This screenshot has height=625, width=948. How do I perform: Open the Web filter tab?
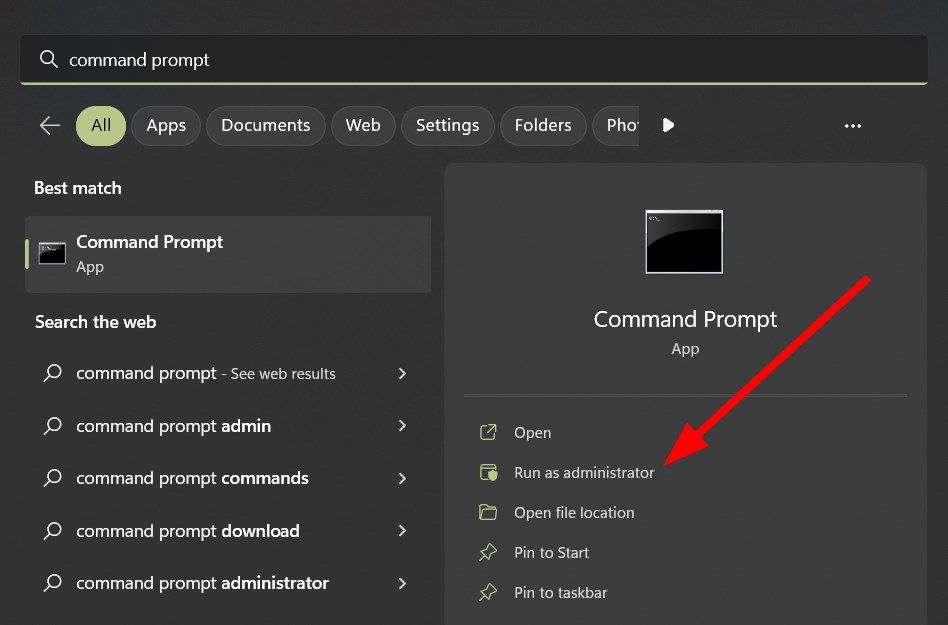pyautogui.click(x=363, y=125)
